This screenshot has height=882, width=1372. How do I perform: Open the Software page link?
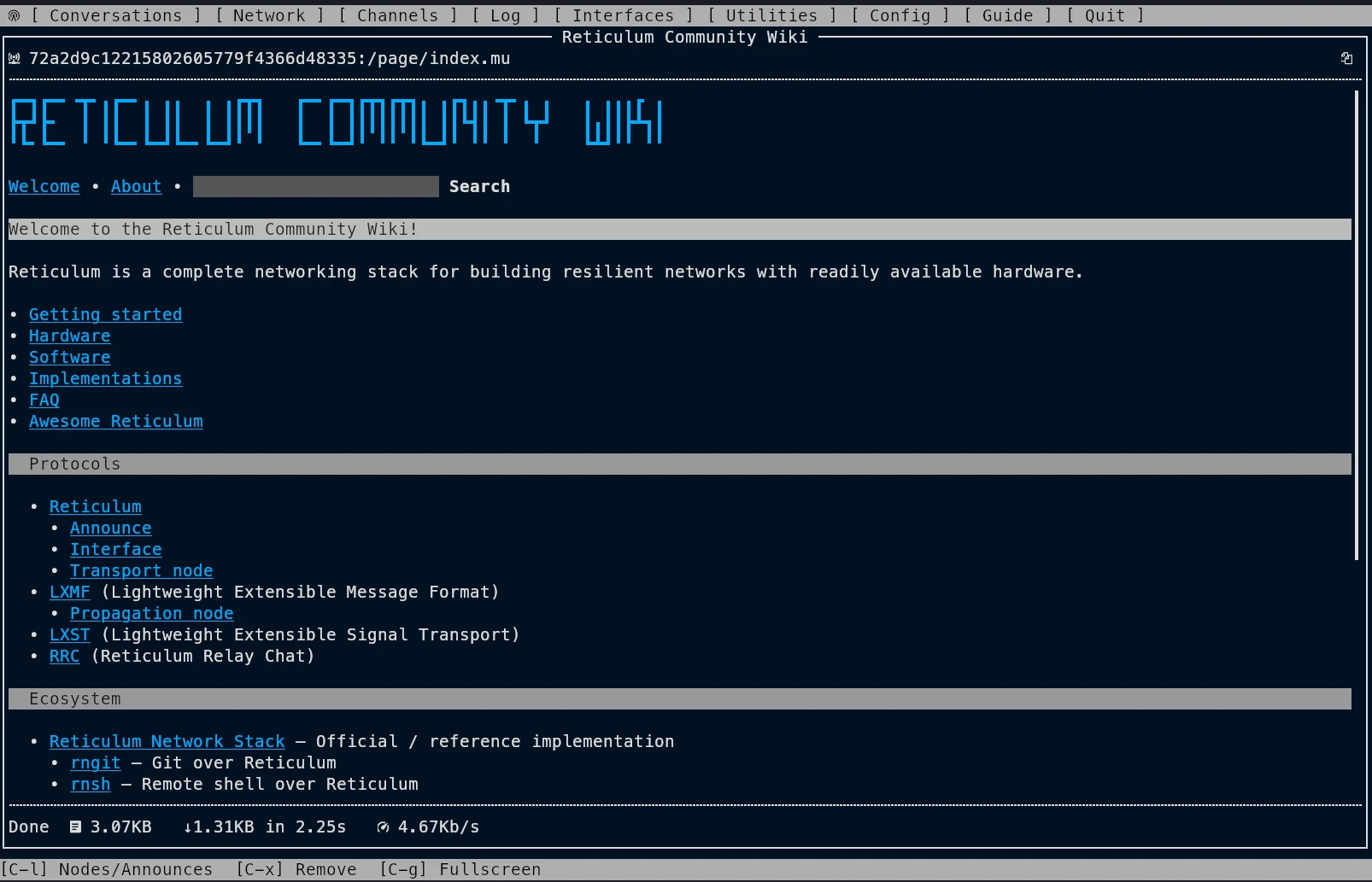pyautogui.click(x=70, y=357)
